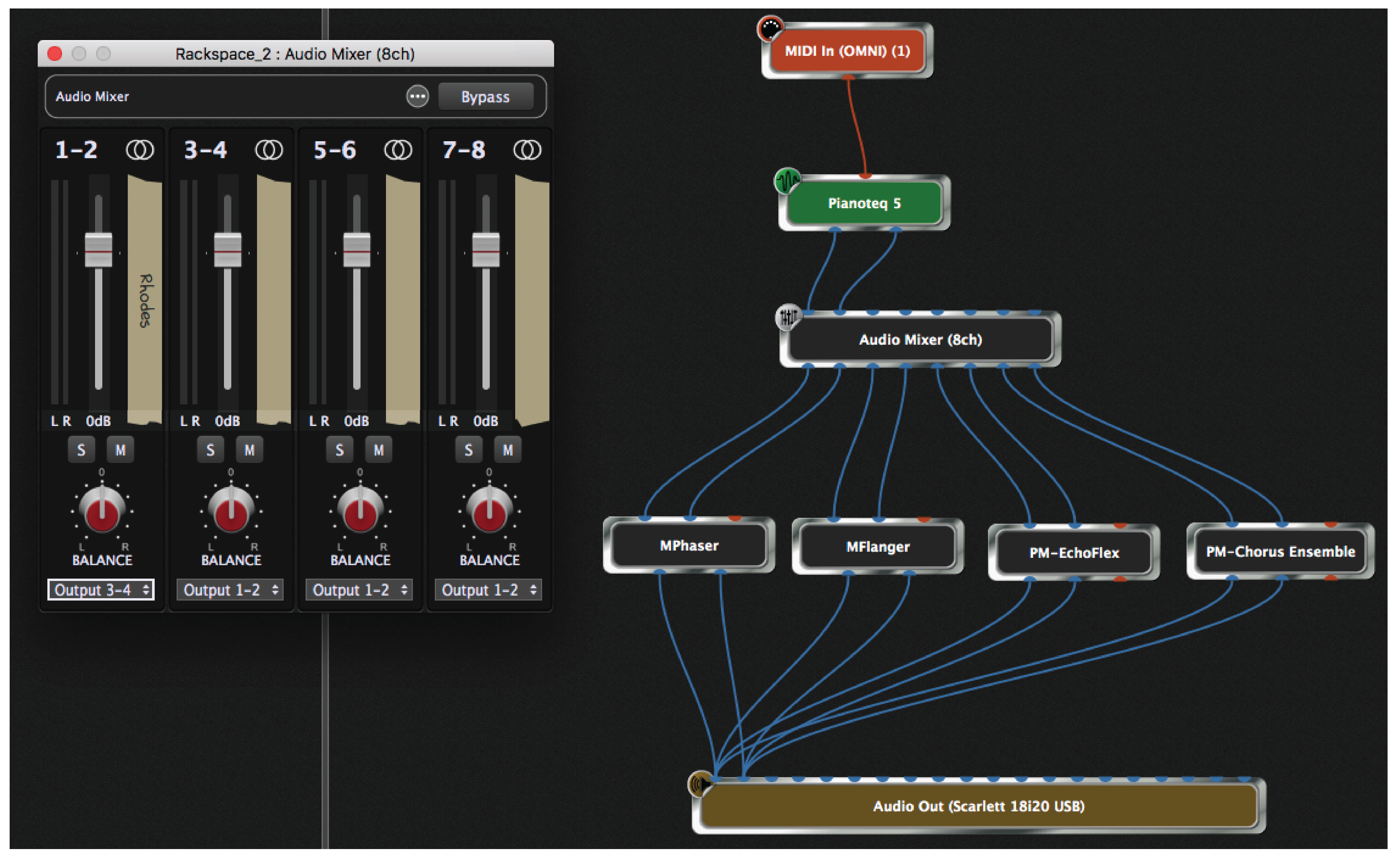Image resolution: width=1400 pixels, height=859 pixels.
Task: Select the PM-Chorus Ensemble plugin block
Action: point(1281,552)
